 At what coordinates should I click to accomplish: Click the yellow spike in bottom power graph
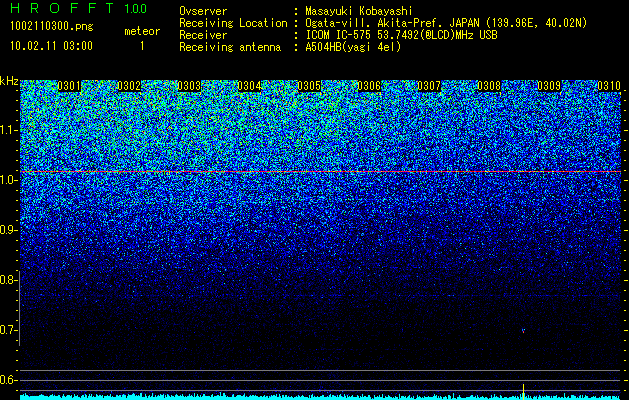523,391
